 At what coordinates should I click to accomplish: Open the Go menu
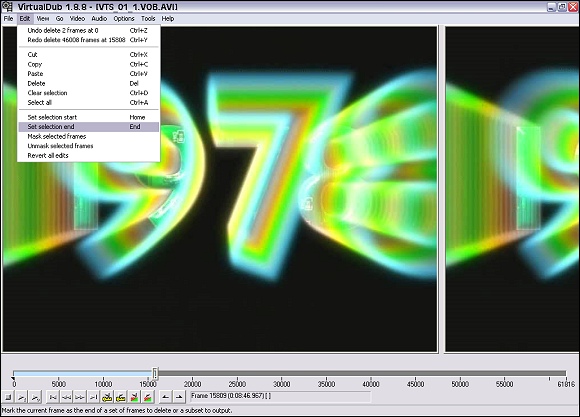click(x=60, y=19)
